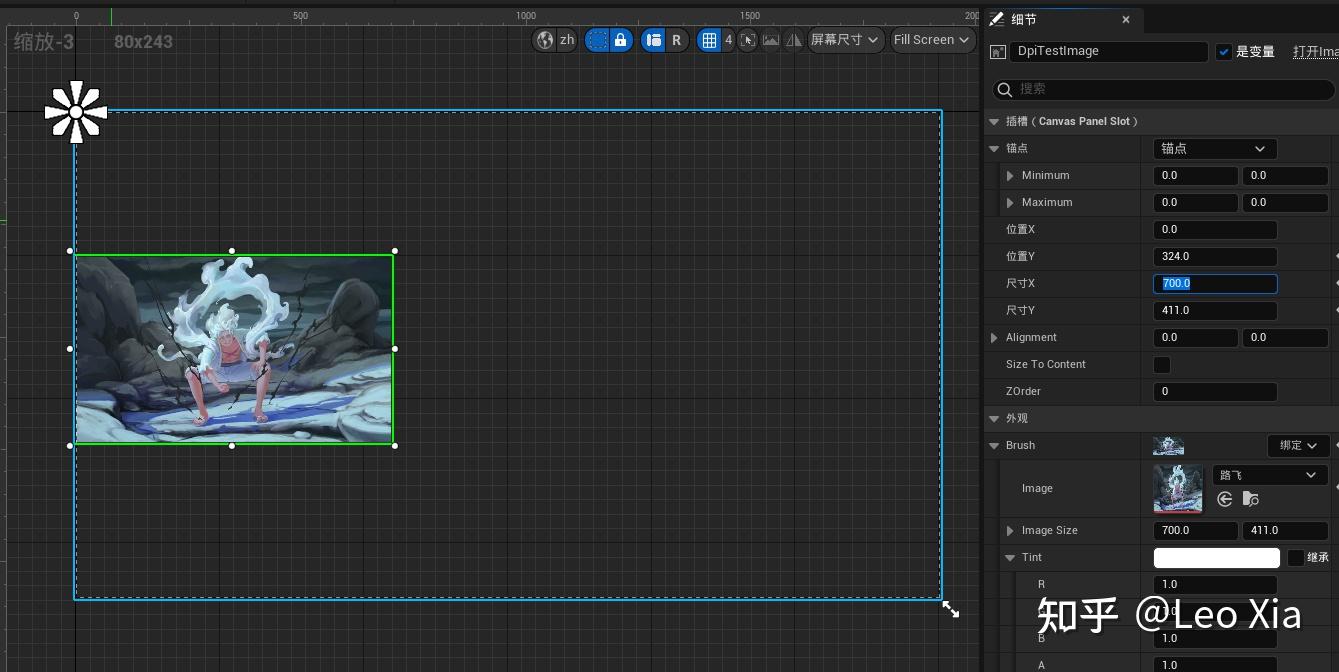Toggle the 继承 inherit checkbox
The width and height of the screenshot is (1339, 672).
[x=1296, y=557]
